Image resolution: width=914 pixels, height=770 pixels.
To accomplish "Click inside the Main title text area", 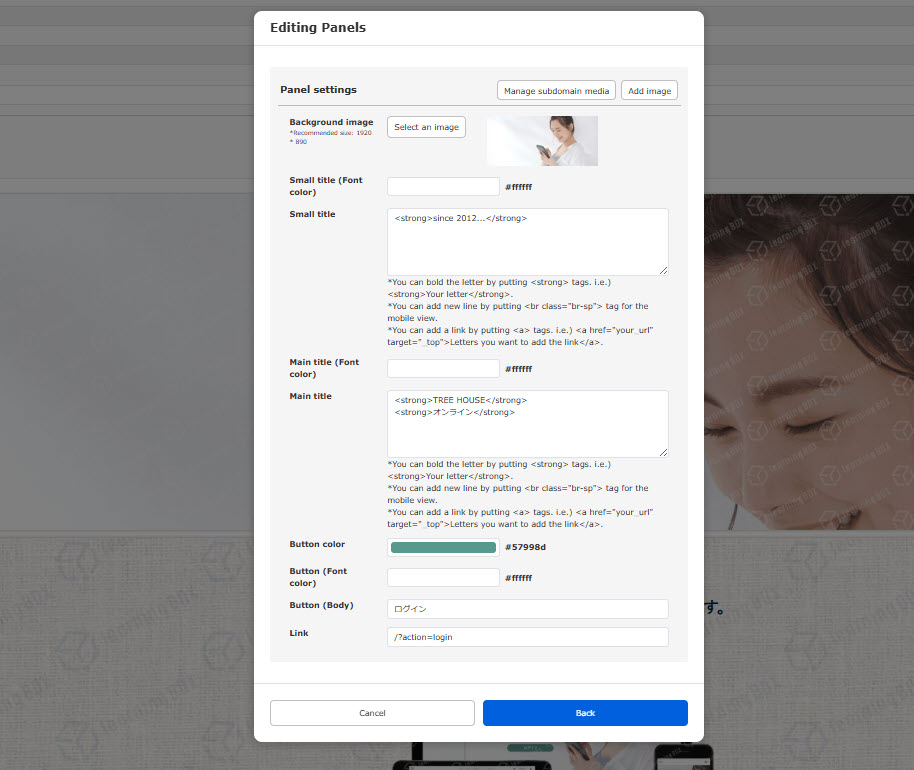I will [x=527, y=423].
